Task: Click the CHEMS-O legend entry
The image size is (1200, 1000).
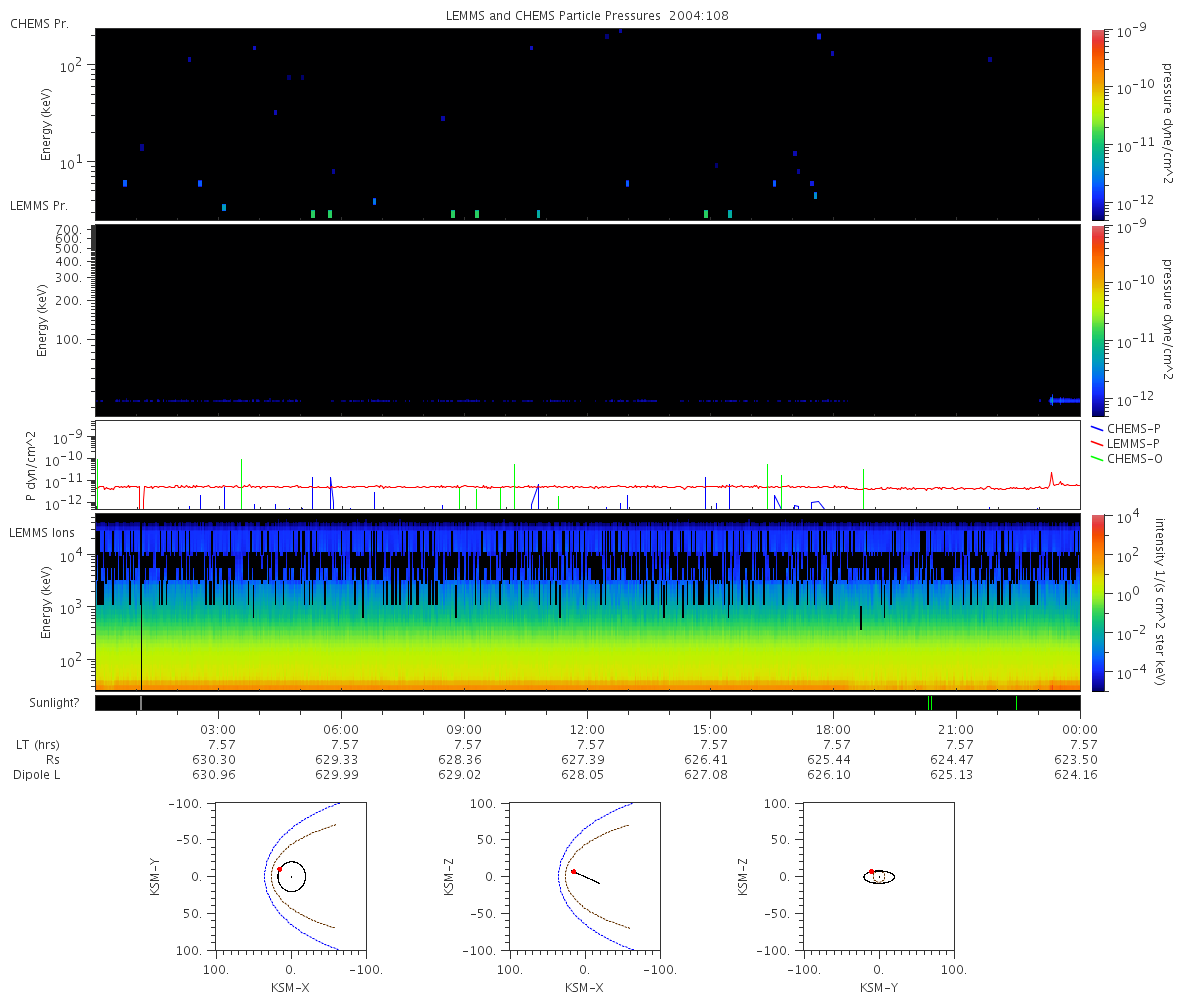Action: coord(1125,458)
